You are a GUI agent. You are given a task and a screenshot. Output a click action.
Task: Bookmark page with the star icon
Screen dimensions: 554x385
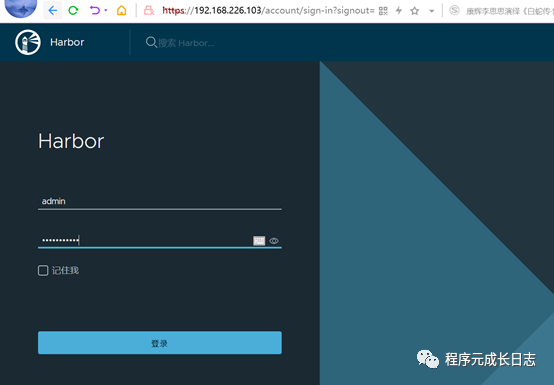tap(415, 11)
